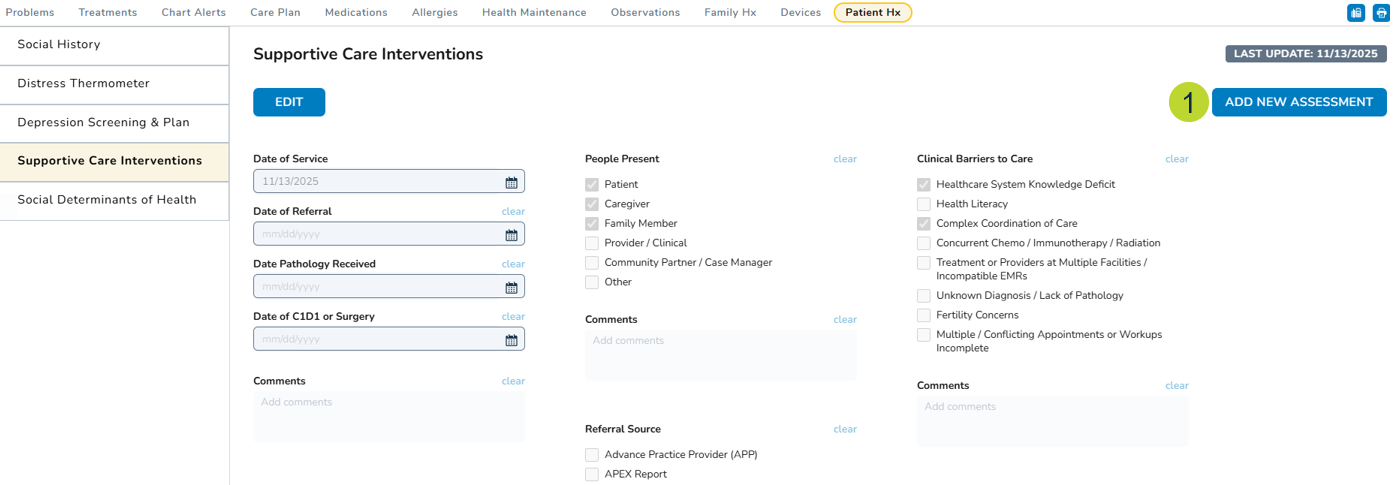Open calendar picker for Date Pathology Received
The width and height of the screenshot is (1397, 485).
[511, 287]
